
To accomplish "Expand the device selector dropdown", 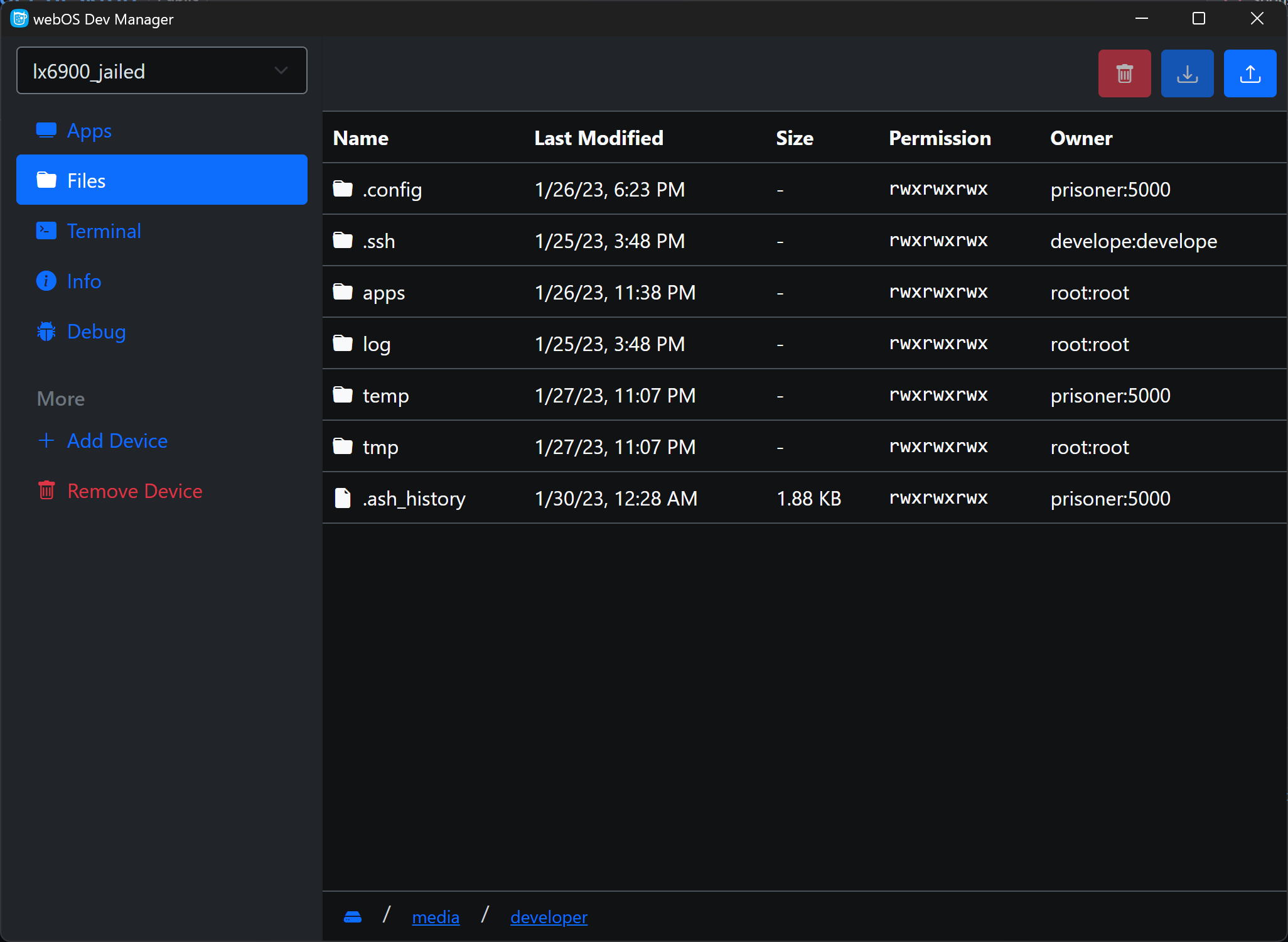I will point(282,70).
